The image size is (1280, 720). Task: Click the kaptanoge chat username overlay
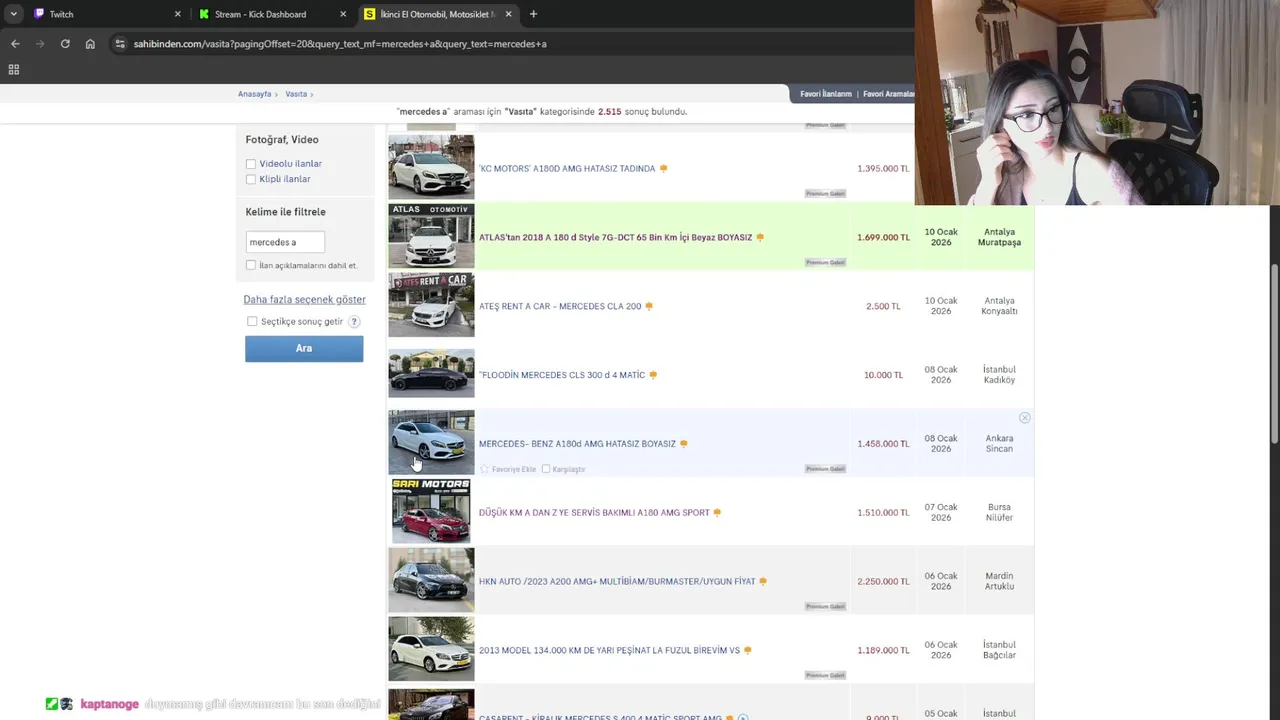coord(110,704)
